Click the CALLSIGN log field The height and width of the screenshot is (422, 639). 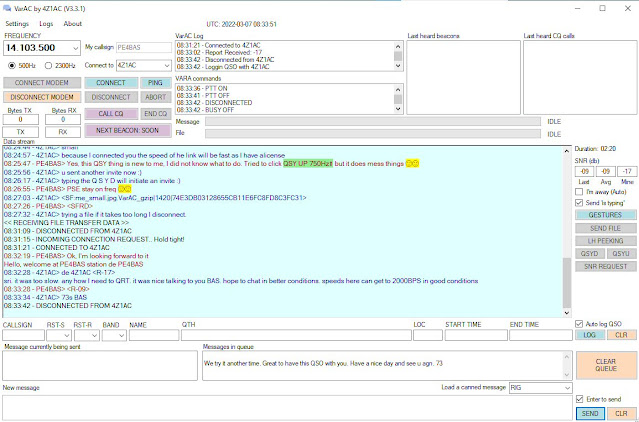(x=23, y=335)
